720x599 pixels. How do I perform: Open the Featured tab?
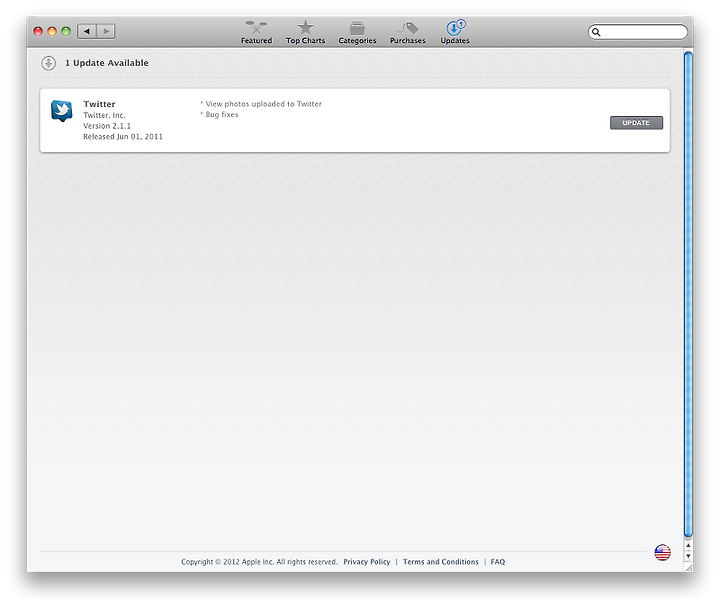(x=256, y=33)
